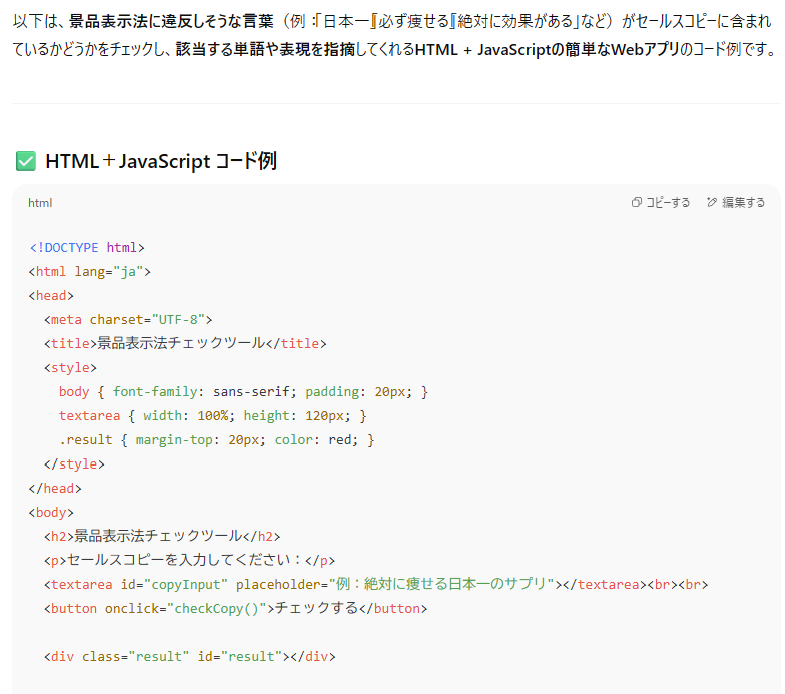Click the copy icon in code block header
This screenshot has width=785, height=694.
pos(636,202)
